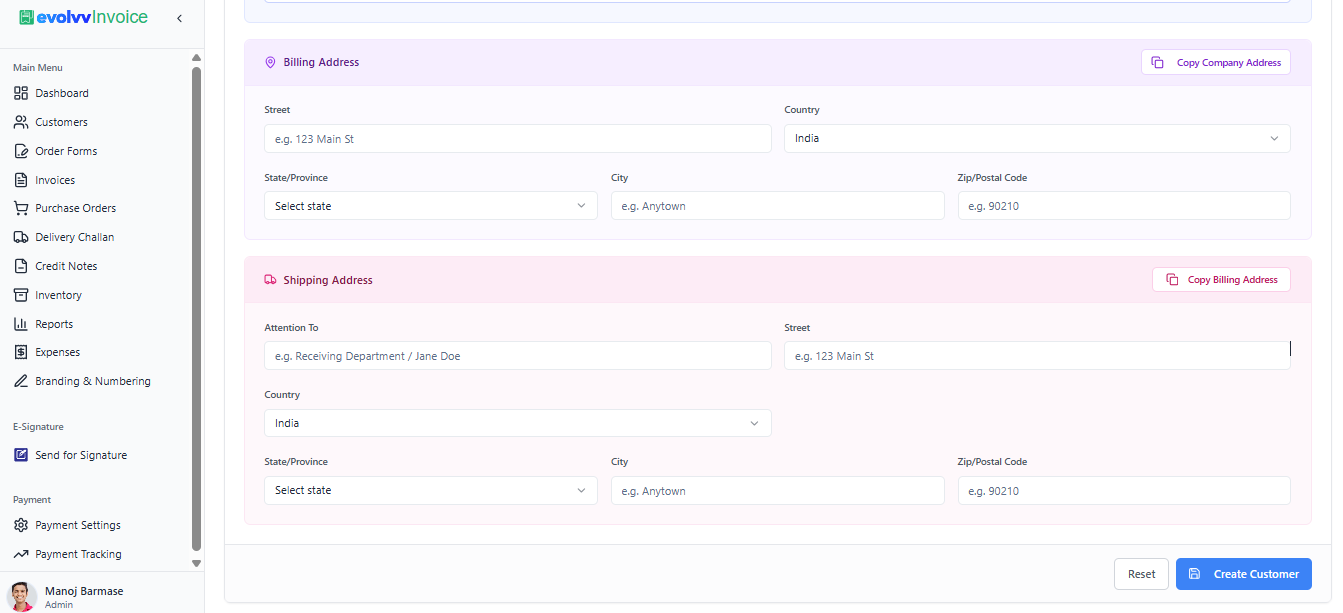Click the Manoj Barmase profile avatar
Image resolution: width=1343 pixels, height=613 pixels.
coord(22,596)
